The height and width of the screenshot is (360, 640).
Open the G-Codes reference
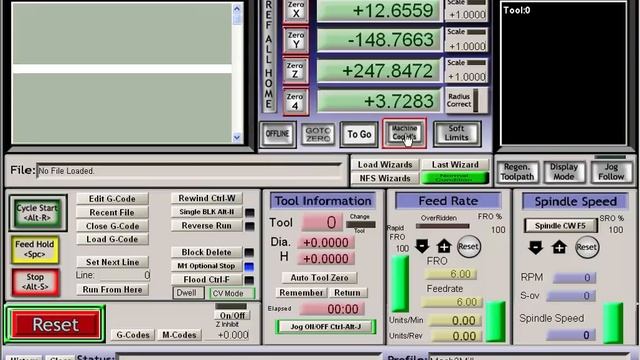point(133,335)
